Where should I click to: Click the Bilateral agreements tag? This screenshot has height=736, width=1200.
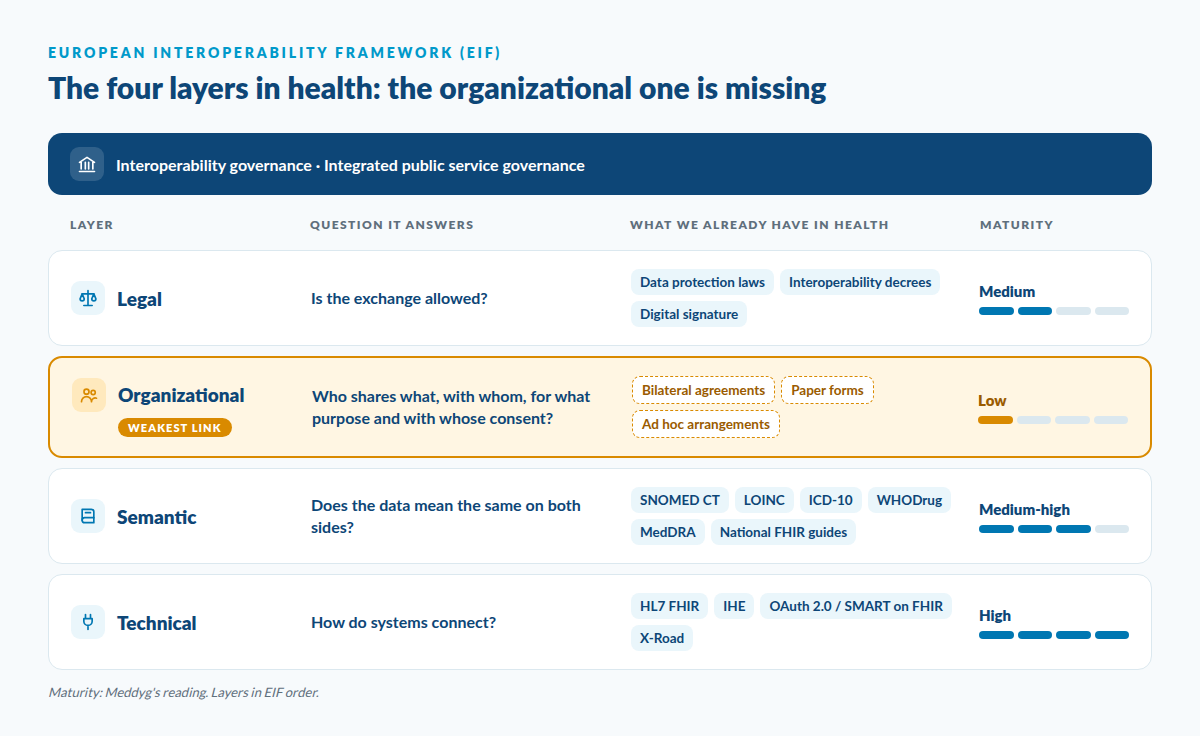(x=703, y=390)
